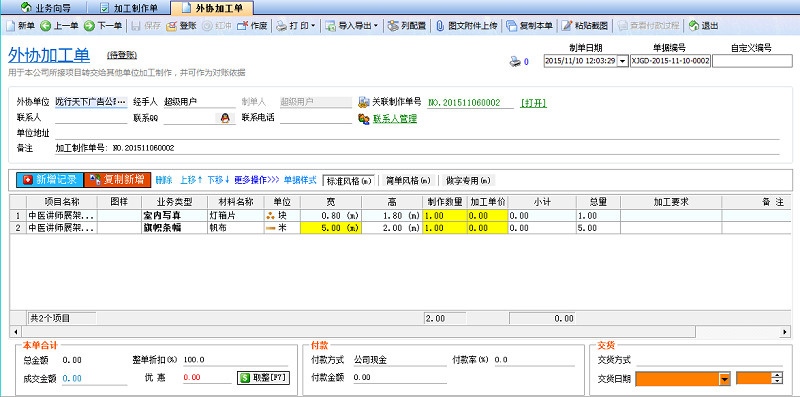Click the delivery time spinner arrows
Image resolution: width=800 pixels, height=397 pixels.
tap(777, 378)
